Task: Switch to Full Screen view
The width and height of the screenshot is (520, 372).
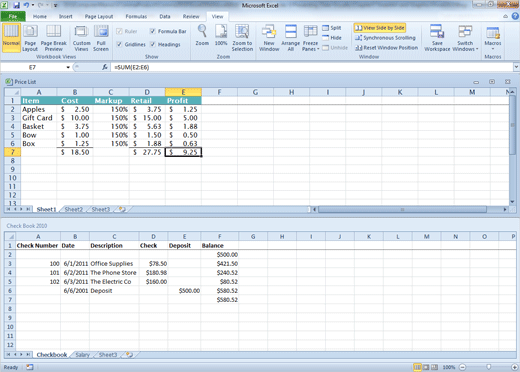Action: click(x=101, y=38)
